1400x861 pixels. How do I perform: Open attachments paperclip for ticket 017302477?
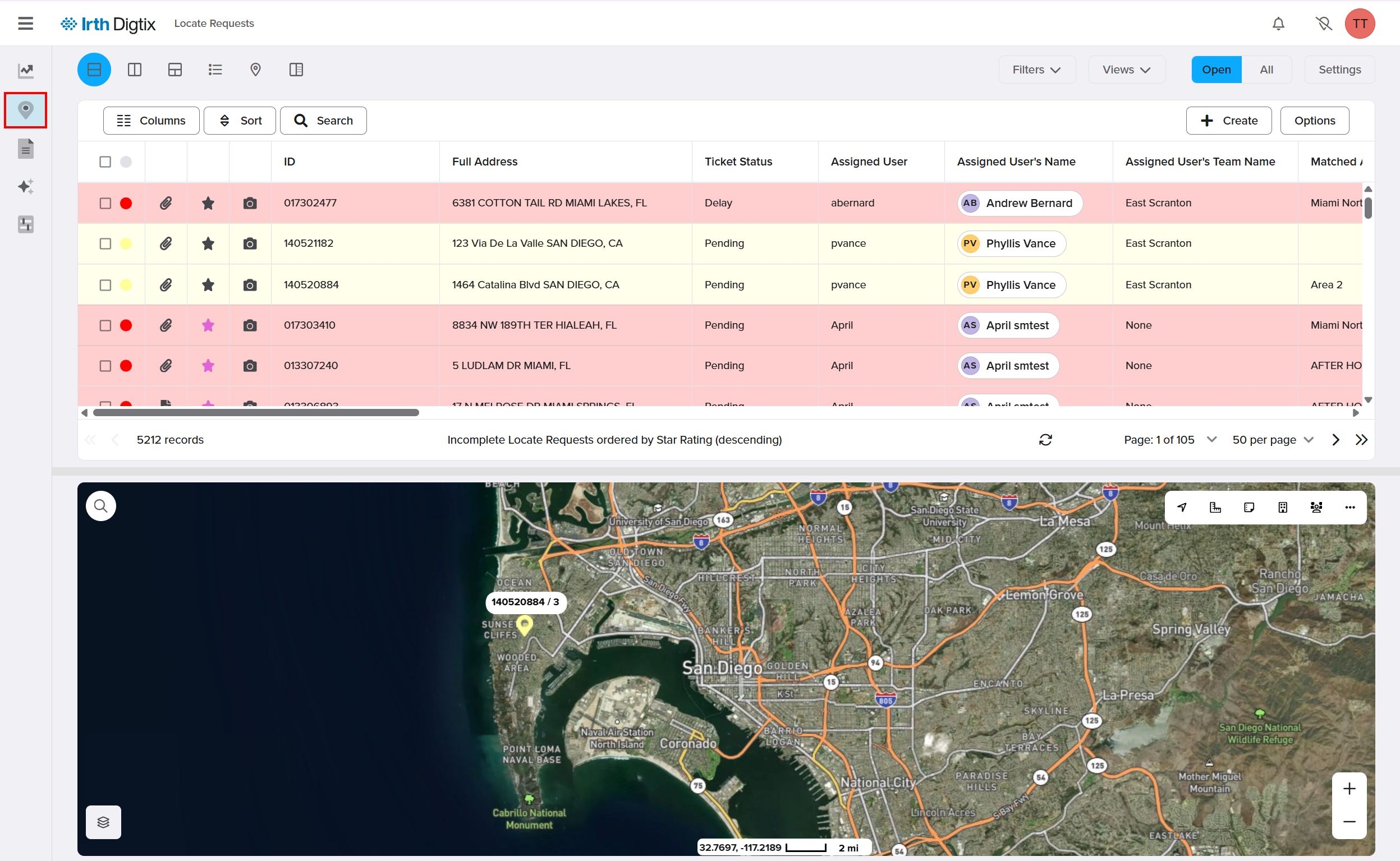[166, 202]
